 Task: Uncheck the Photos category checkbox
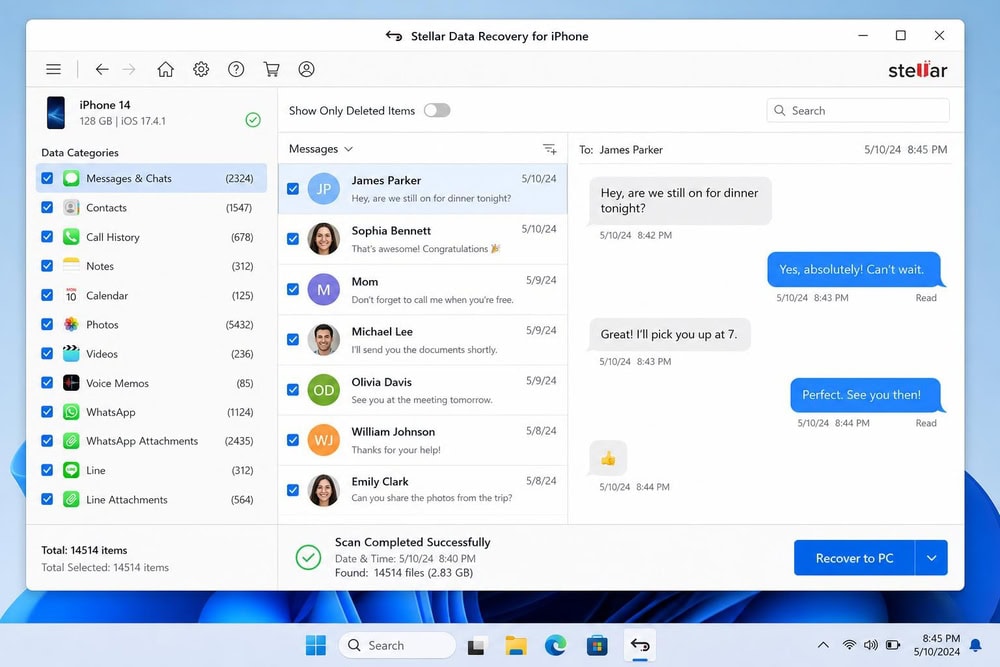click(47, 325)
